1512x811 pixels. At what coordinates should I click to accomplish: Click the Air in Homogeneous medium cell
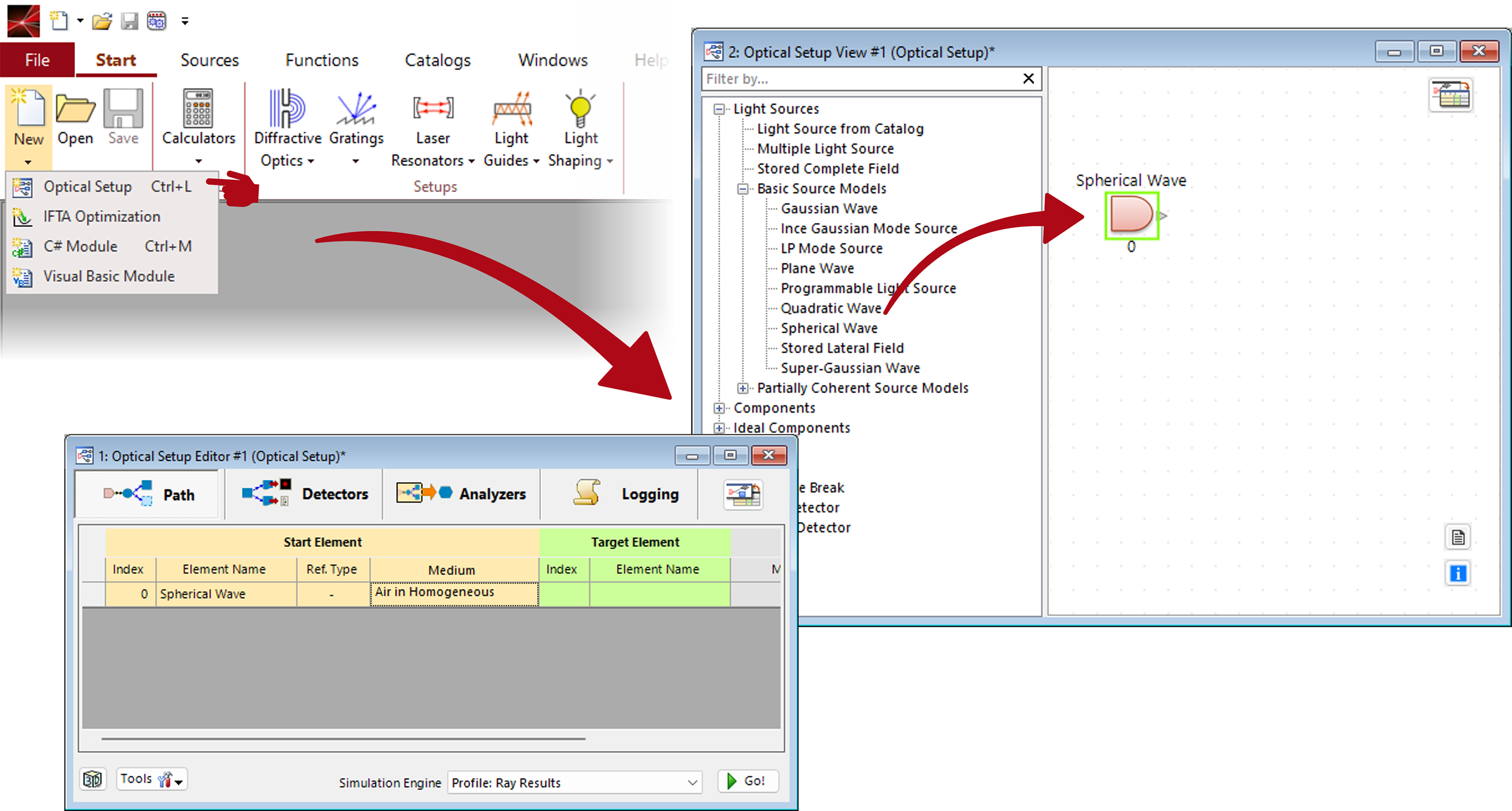pos(454,594)
